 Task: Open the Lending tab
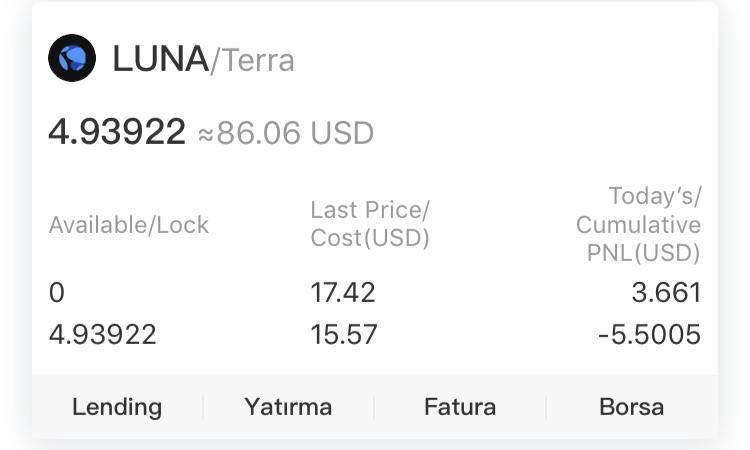(117, 407)
